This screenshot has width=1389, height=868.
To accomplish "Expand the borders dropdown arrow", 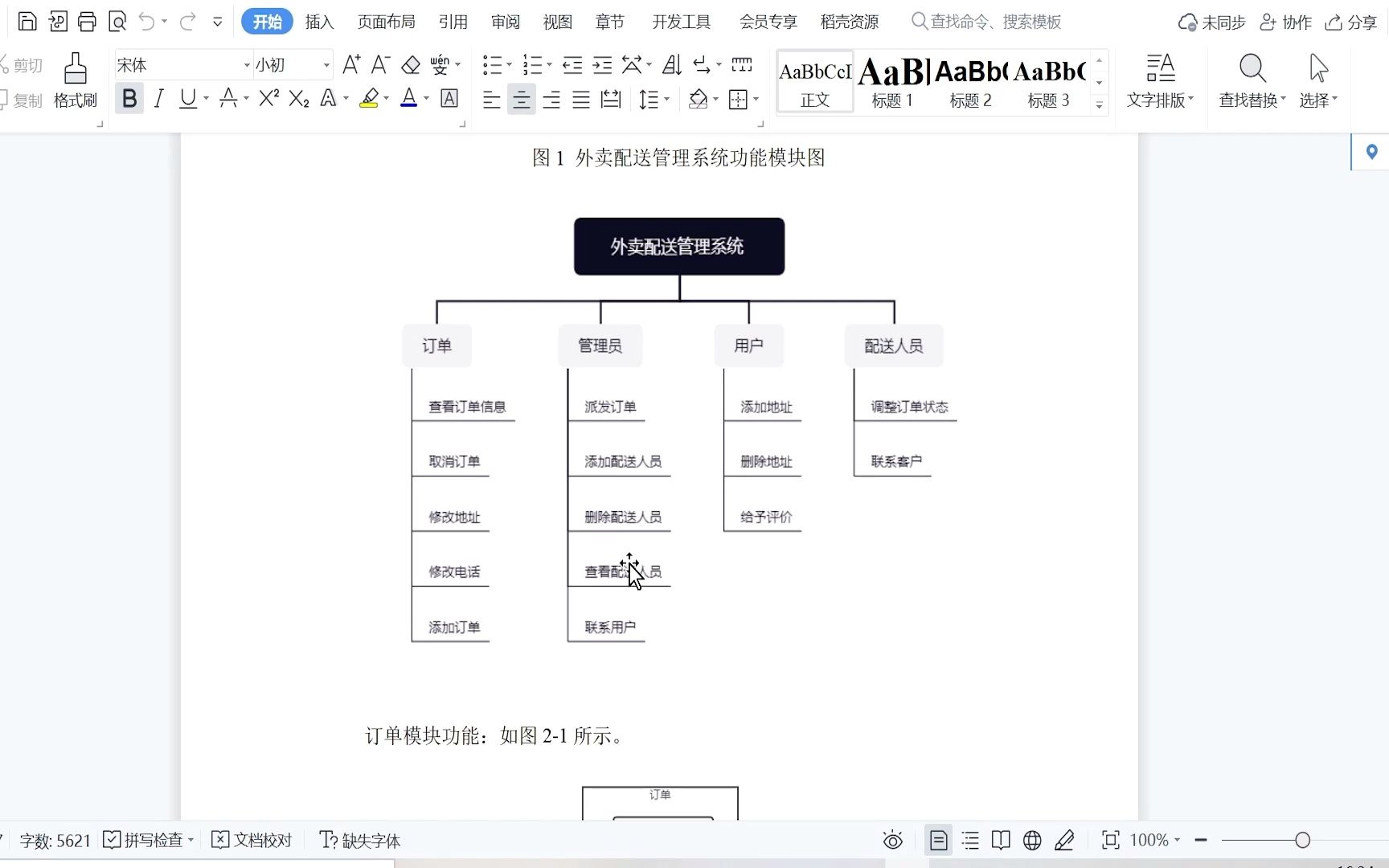I will click(x=756, y=100).
